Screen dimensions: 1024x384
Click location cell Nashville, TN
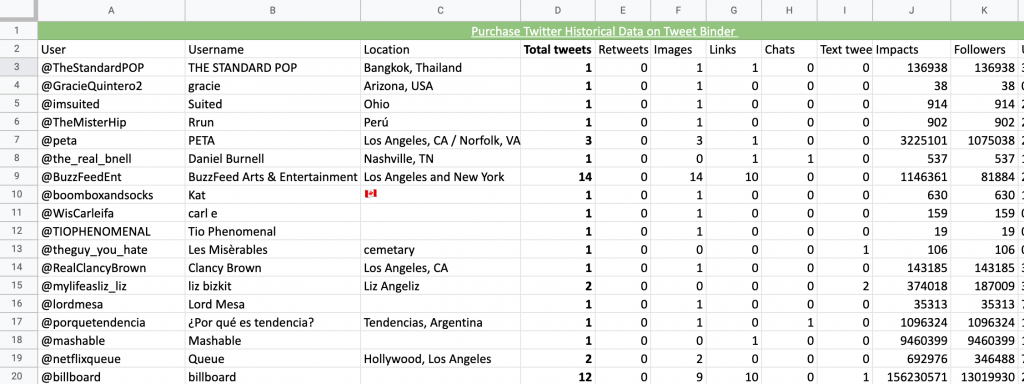(x=440, y=159)
